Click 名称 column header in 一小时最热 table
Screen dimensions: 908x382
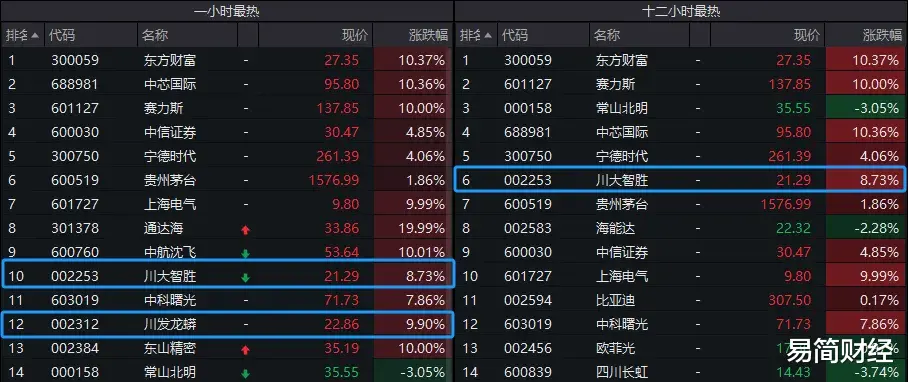(x=155, y=35)
